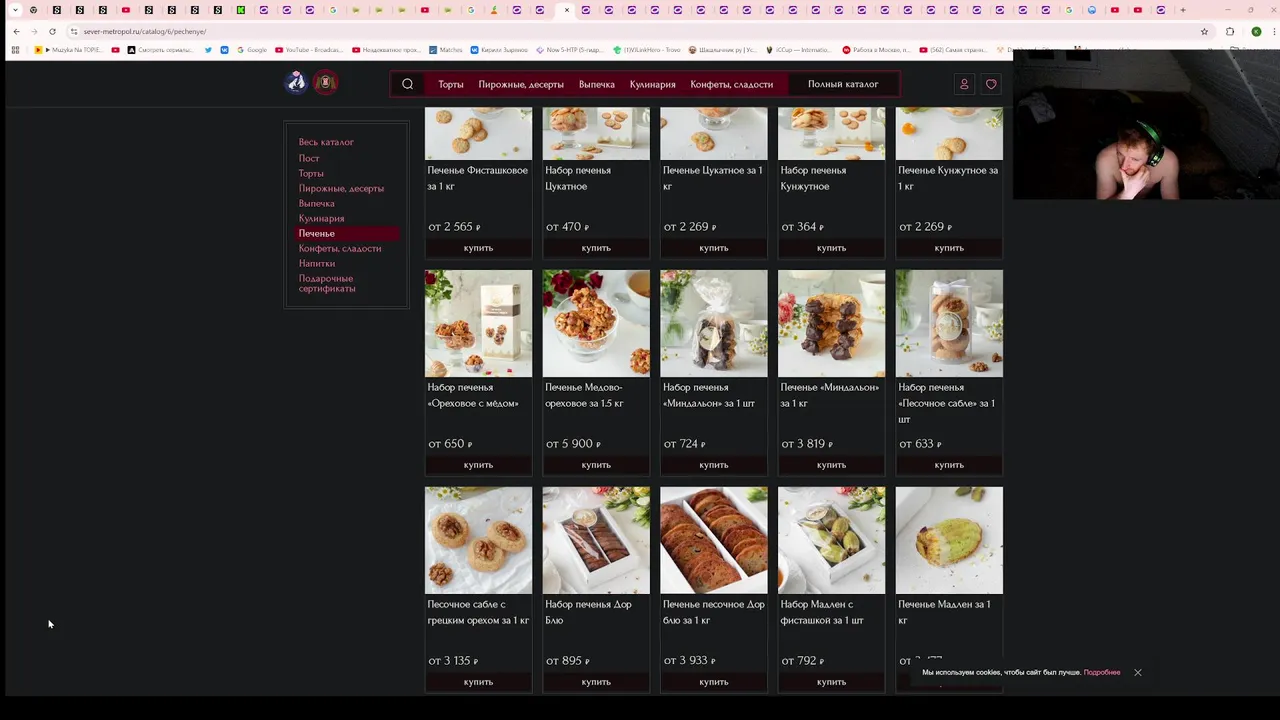Open Конфеты, сладости header menu

point(732,84)
